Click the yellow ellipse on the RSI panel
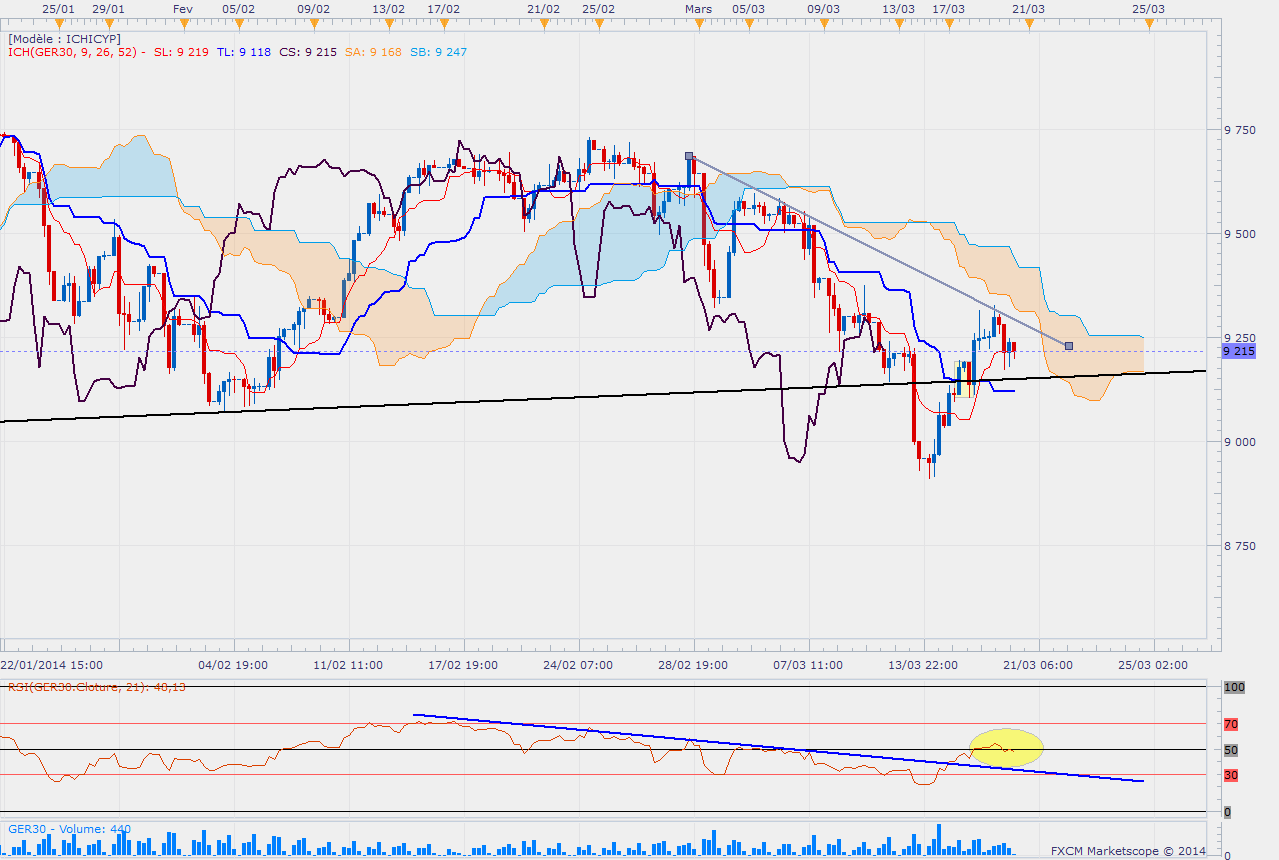This screenshot has height=860, width=1279. click(x=1006, y=746)
